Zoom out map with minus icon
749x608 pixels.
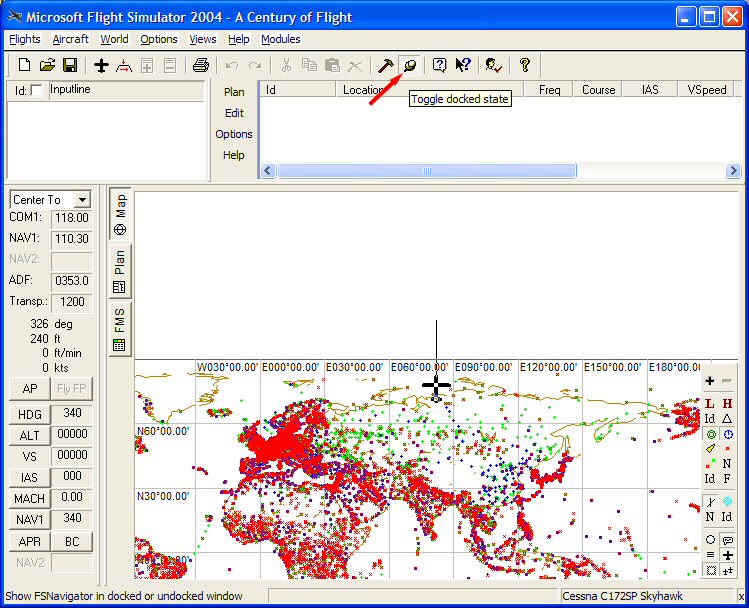(x=727, y=381)
